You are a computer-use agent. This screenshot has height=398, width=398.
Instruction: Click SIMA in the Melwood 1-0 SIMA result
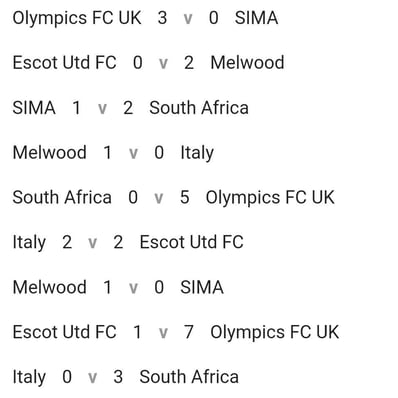click(x=202, y=287)
